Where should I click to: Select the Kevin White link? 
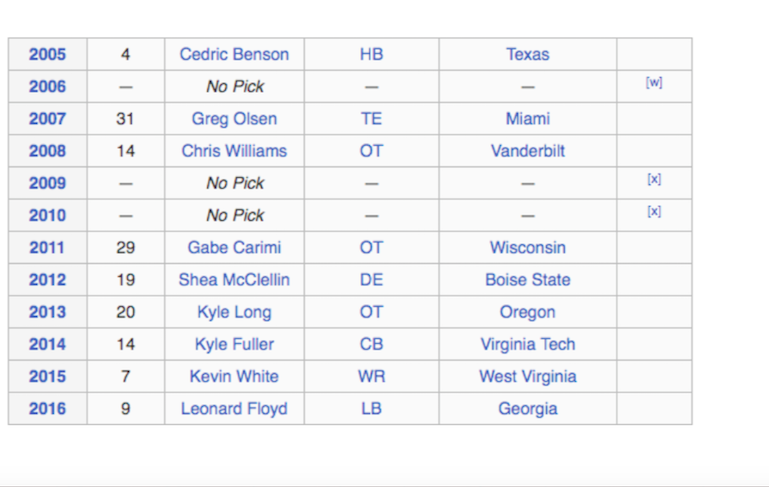(x=234, y=376)
